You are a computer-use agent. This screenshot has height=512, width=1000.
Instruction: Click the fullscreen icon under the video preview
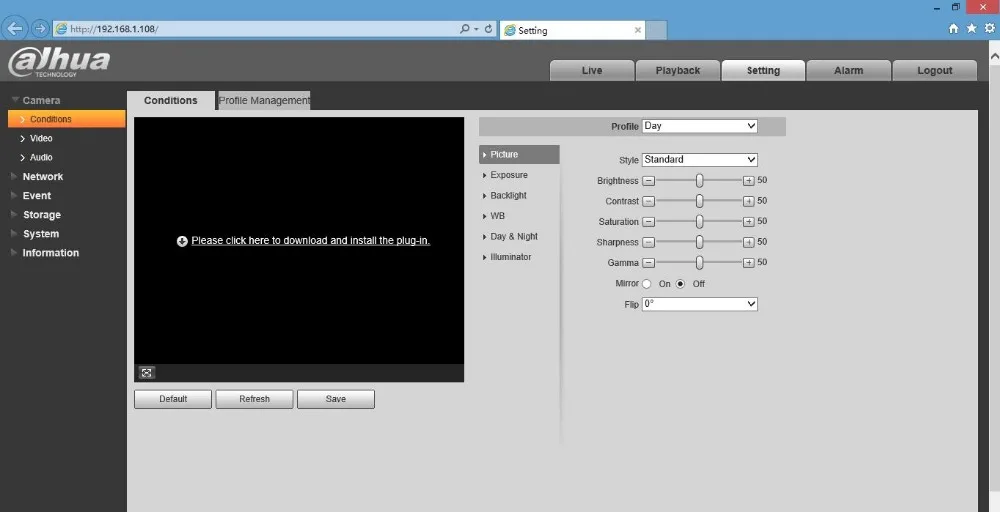147,373
